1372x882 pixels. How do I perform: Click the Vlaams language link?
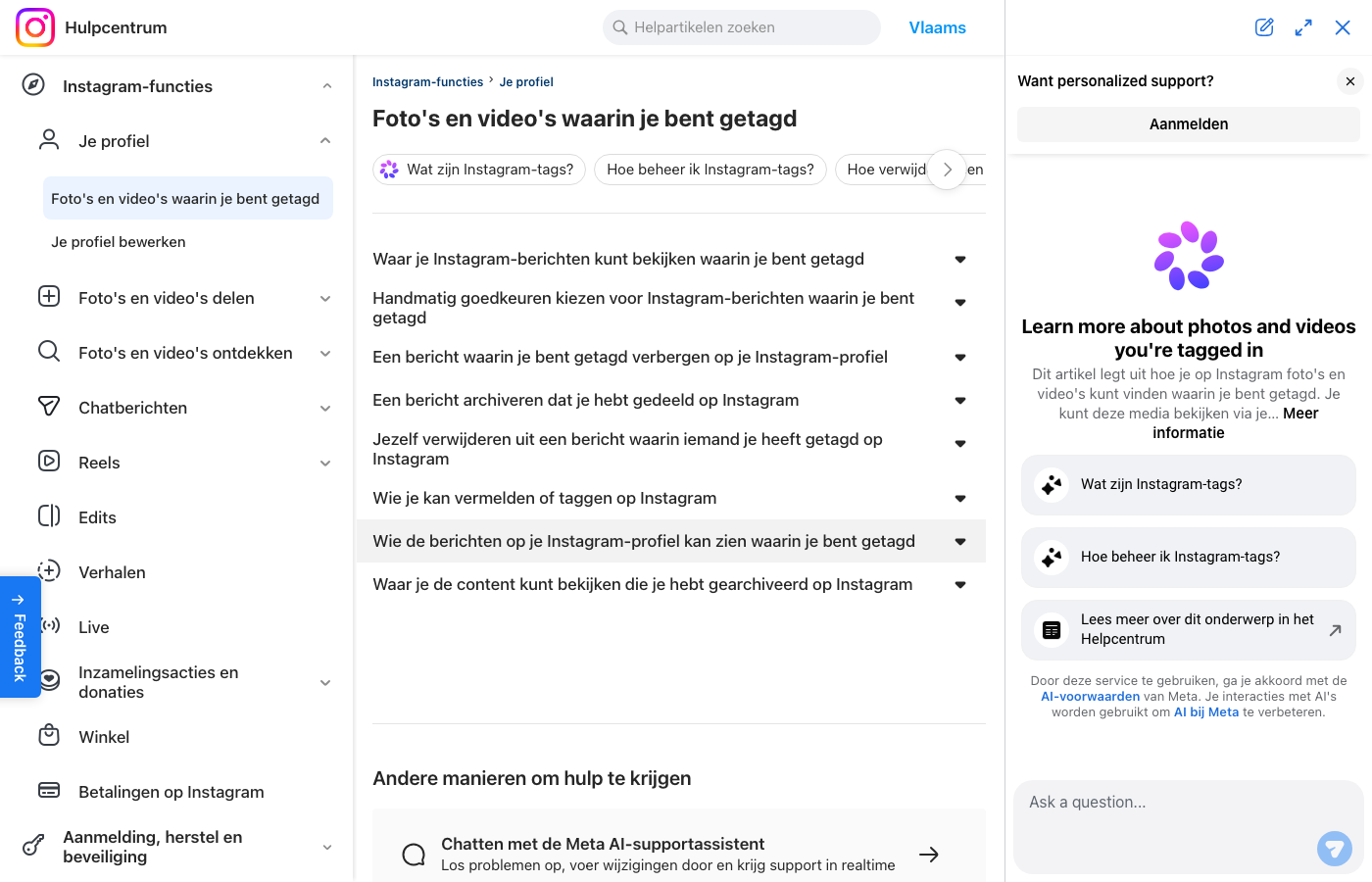[938, 27]
